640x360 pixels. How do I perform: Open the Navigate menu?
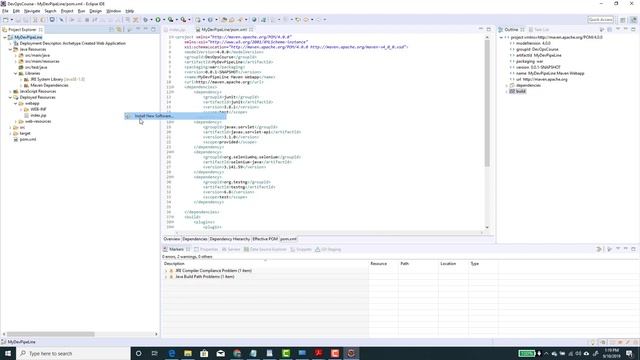pyautogui.click(x=32, y=11)
